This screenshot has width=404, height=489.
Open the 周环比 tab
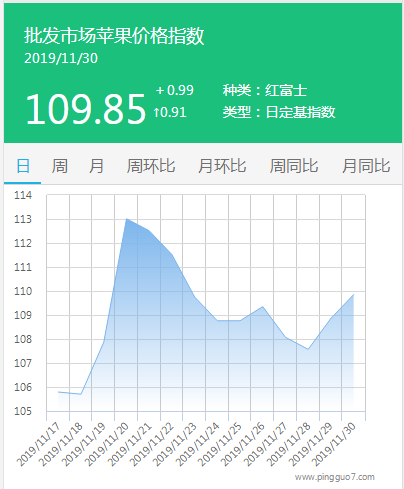click(151, 166)
